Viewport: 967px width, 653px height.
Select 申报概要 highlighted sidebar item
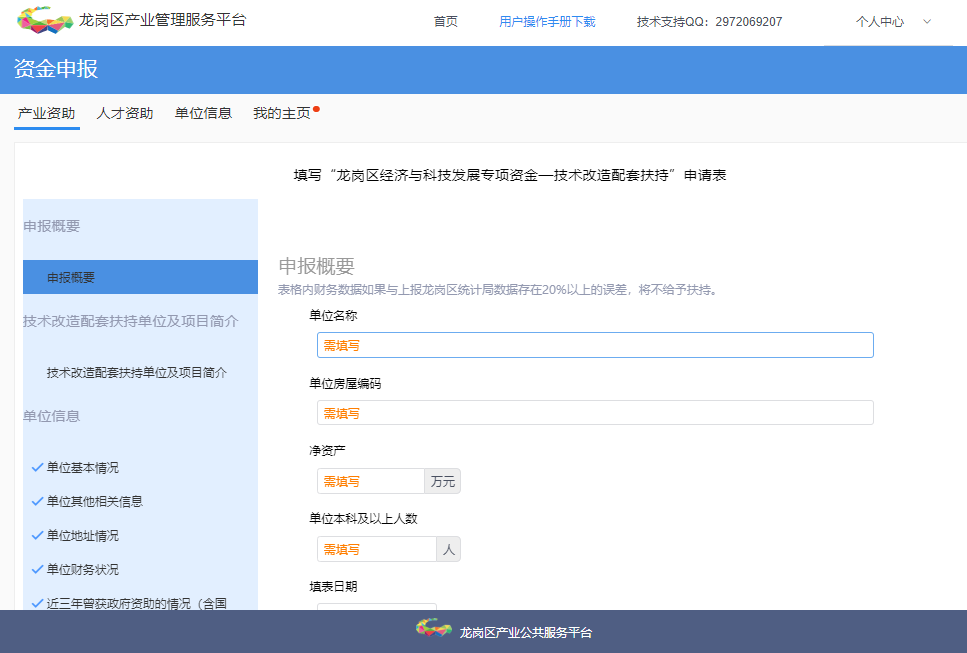point(140,277)
